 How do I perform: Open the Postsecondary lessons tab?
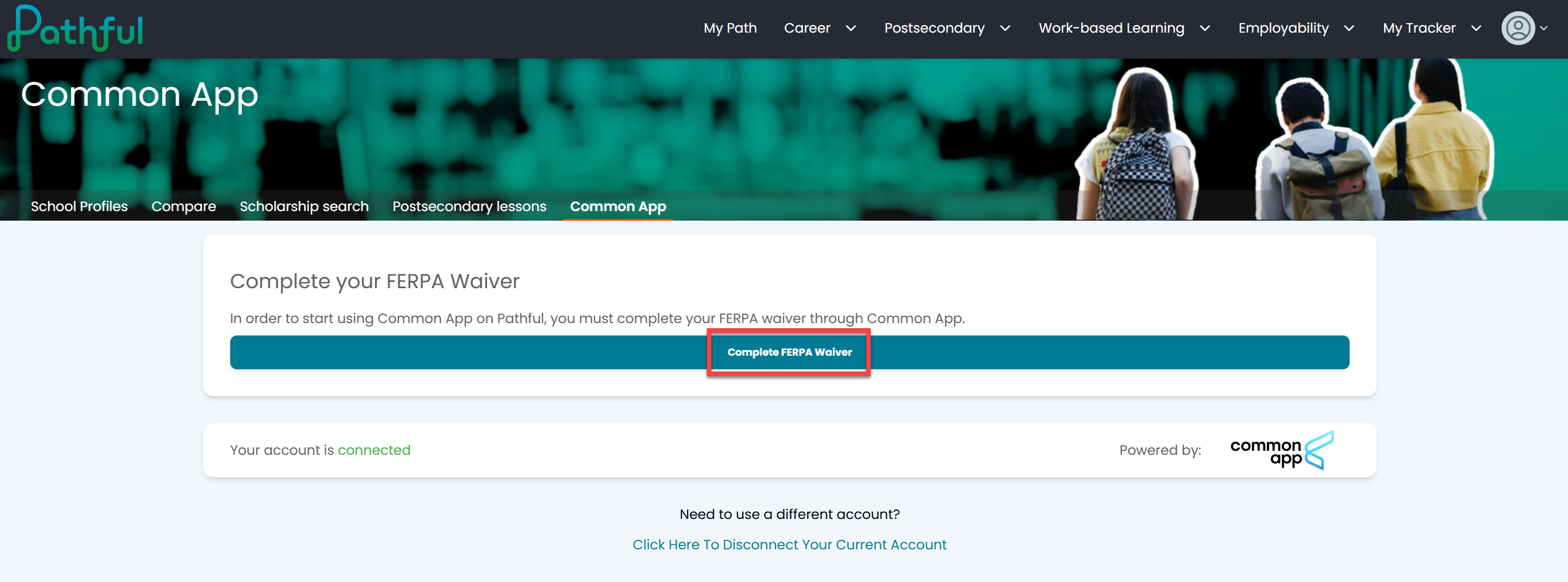click(x=469, y=207)
